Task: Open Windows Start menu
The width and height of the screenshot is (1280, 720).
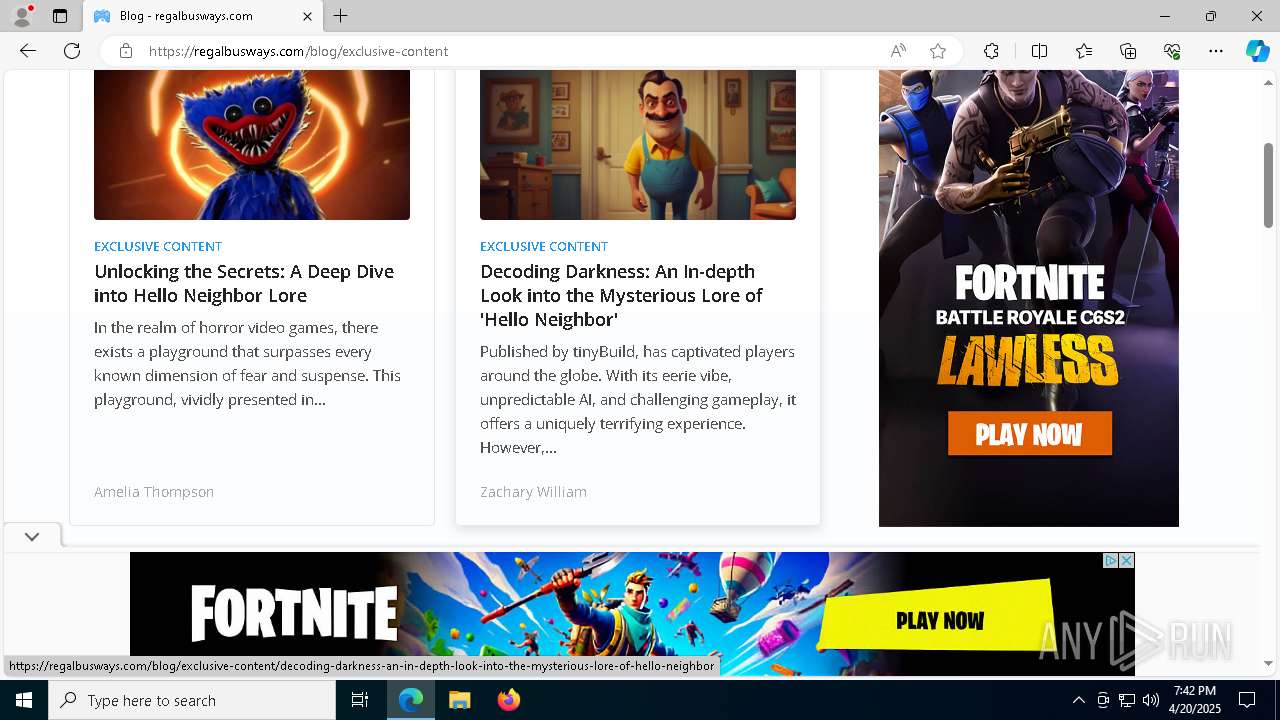Action: click(x=24, y=700)
